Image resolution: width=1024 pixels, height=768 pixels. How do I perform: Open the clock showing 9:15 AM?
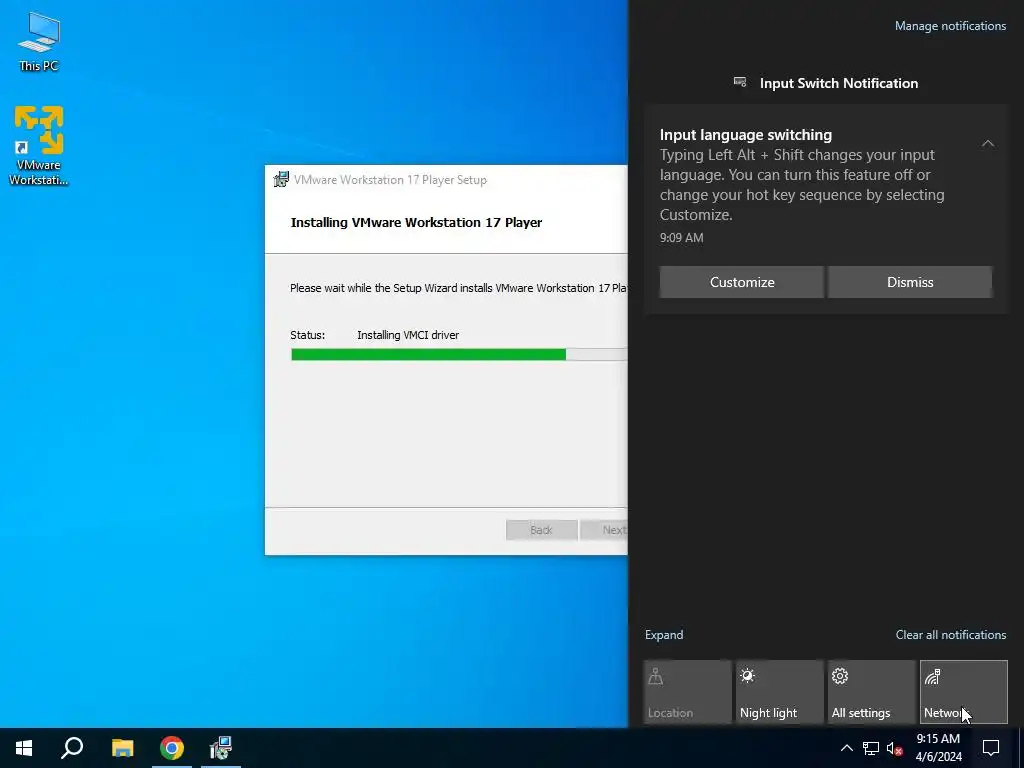pyautogui.click(x=938, y=748)
